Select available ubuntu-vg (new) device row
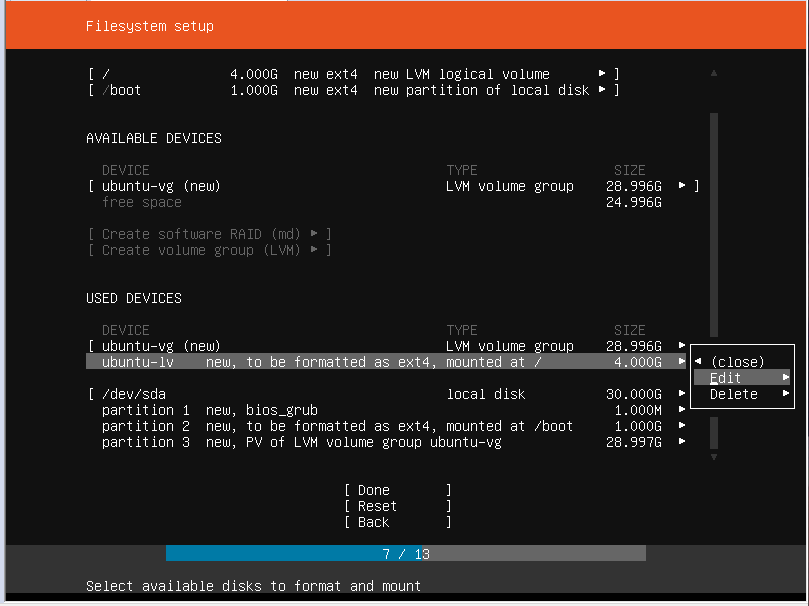This screenshot has height=606, width=809. [x=394, y=186]
